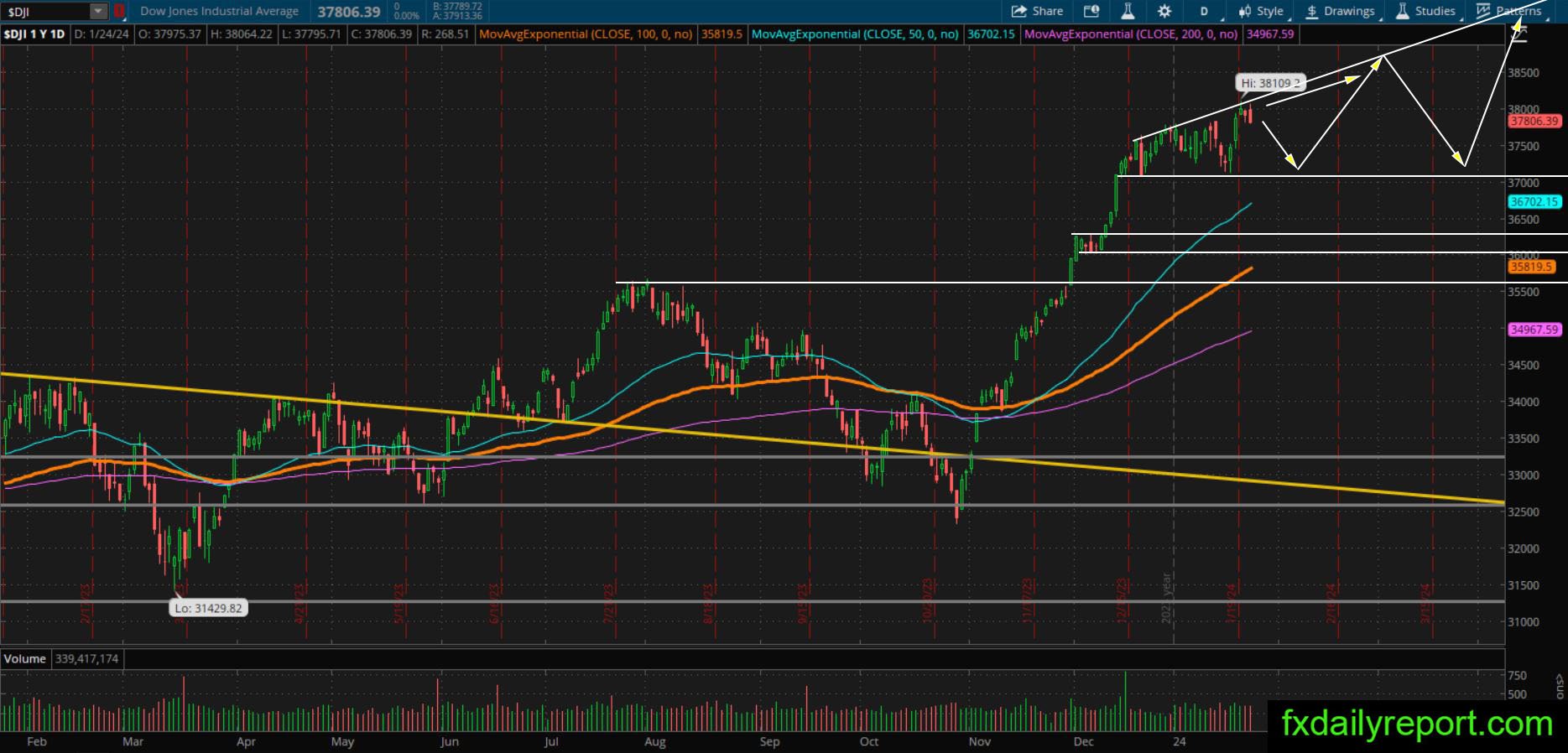This screenshot has height=753, width=1568.
Task: Select the MovAvgExponential (CLOSE, 100, 0, no) study label
Action: [x=586, y=34]
